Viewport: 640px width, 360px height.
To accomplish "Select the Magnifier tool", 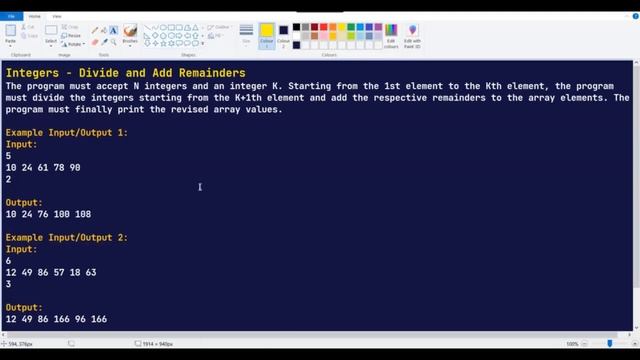I will click(x=113, y=42).
